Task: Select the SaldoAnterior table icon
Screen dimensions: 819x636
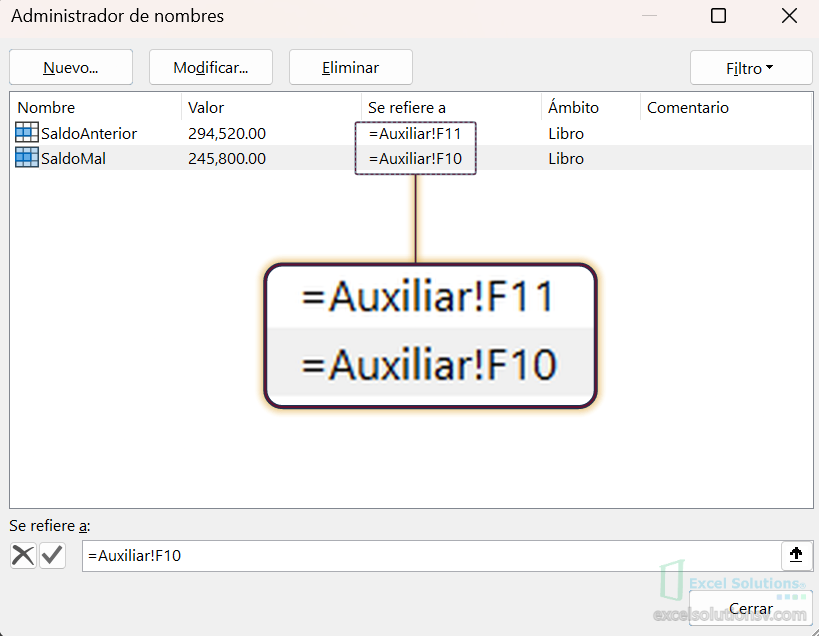Action: click(27, 132)
